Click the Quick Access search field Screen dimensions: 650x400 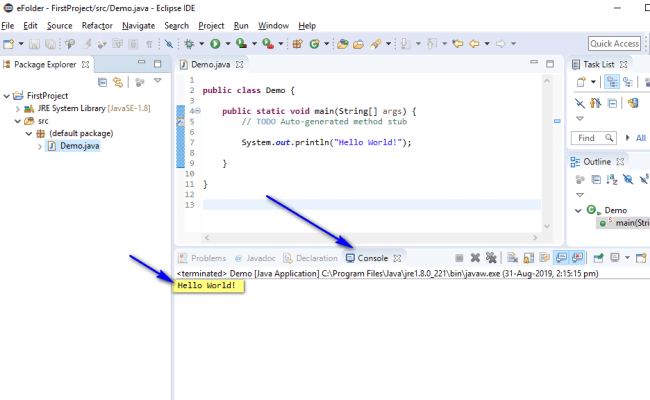(614, 44)
